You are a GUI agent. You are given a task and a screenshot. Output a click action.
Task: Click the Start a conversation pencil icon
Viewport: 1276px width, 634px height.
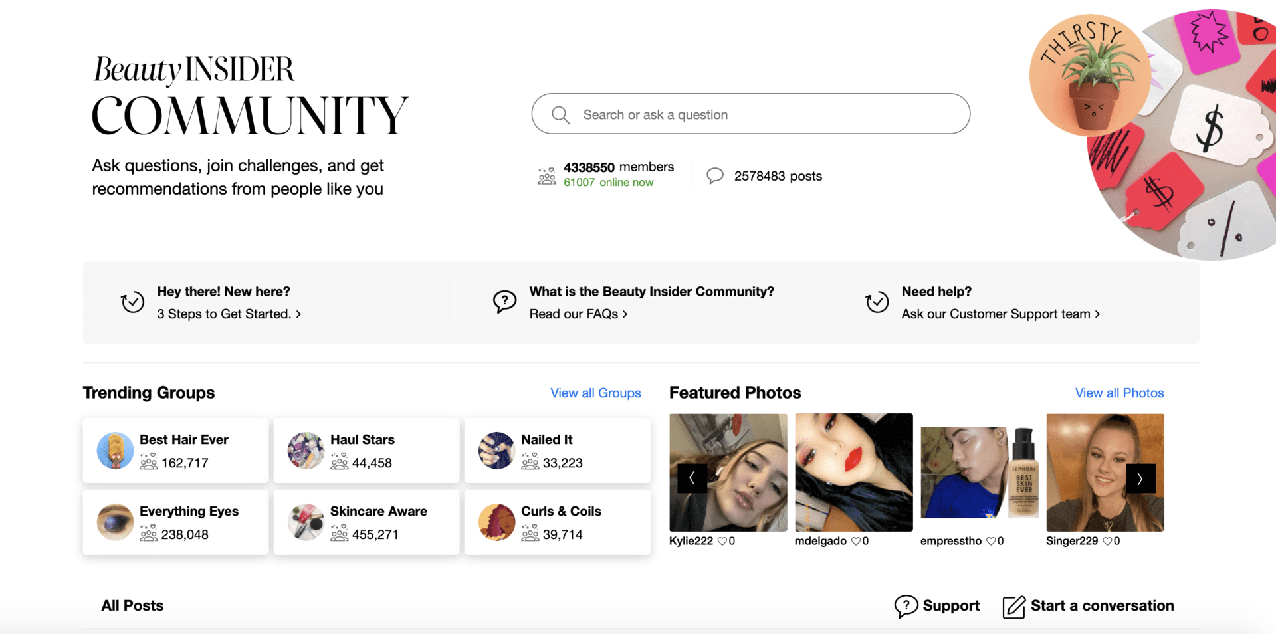[x=1014, y=606]
